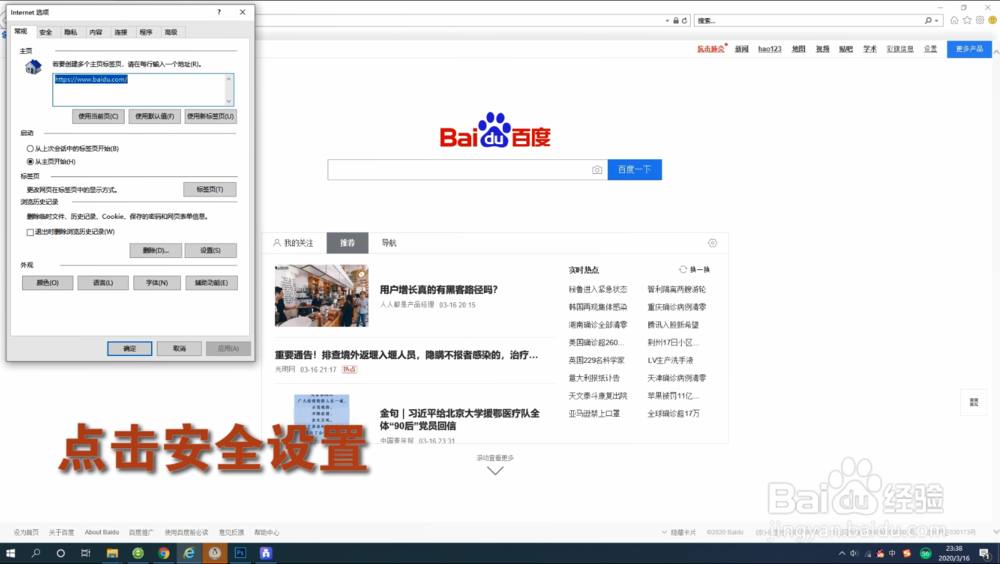This screenshot has width=1000, height=564.
Task: Click the help question mark in dialog title
Action: 219,12
